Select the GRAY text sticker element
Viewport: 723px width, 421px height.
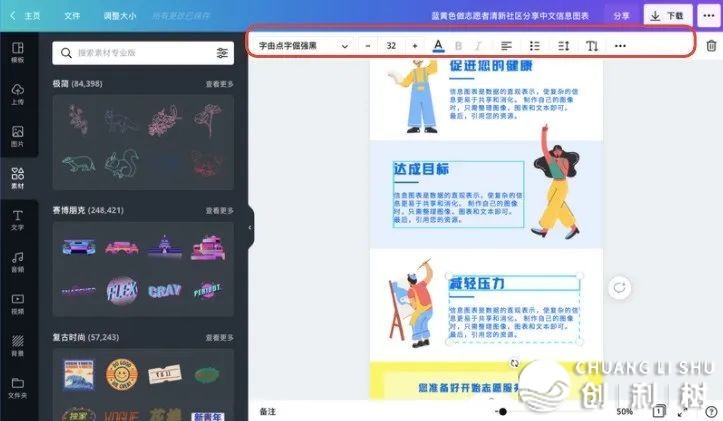pyautogui.click(x=165, y=291)
